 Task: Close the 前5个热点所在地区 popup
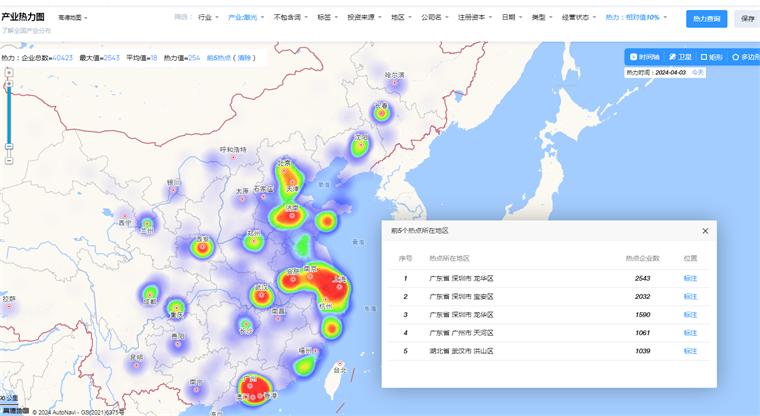pyautogui.click(x=704, y=231)
